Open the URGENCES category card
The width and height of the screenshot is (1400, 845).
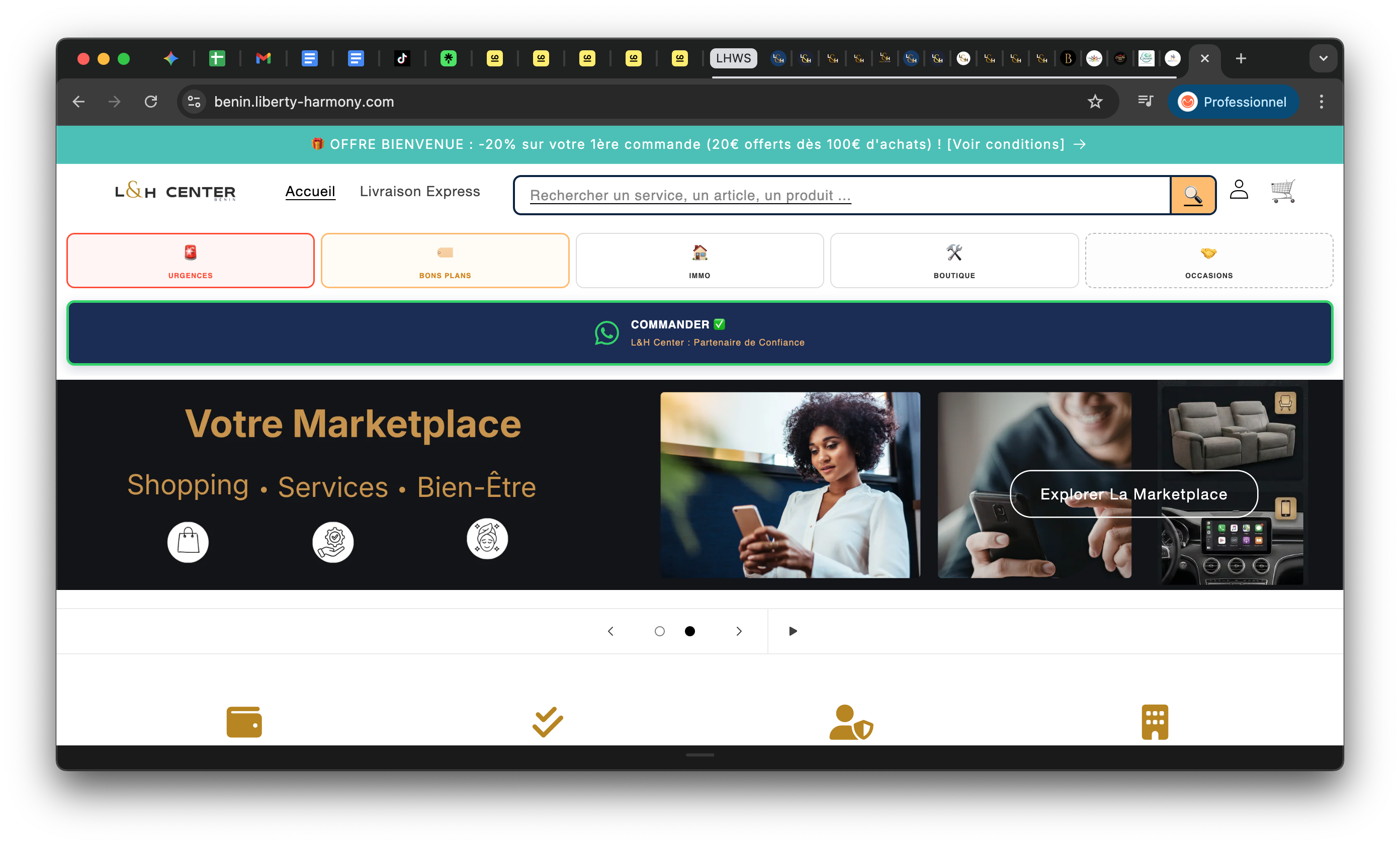191,260
